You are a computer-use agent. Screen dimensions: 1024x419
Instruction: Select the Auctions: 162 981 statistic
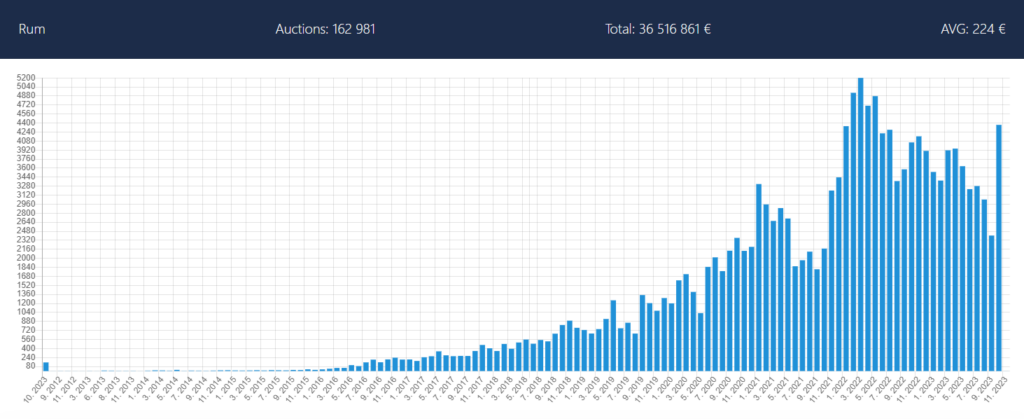point(325,29)
